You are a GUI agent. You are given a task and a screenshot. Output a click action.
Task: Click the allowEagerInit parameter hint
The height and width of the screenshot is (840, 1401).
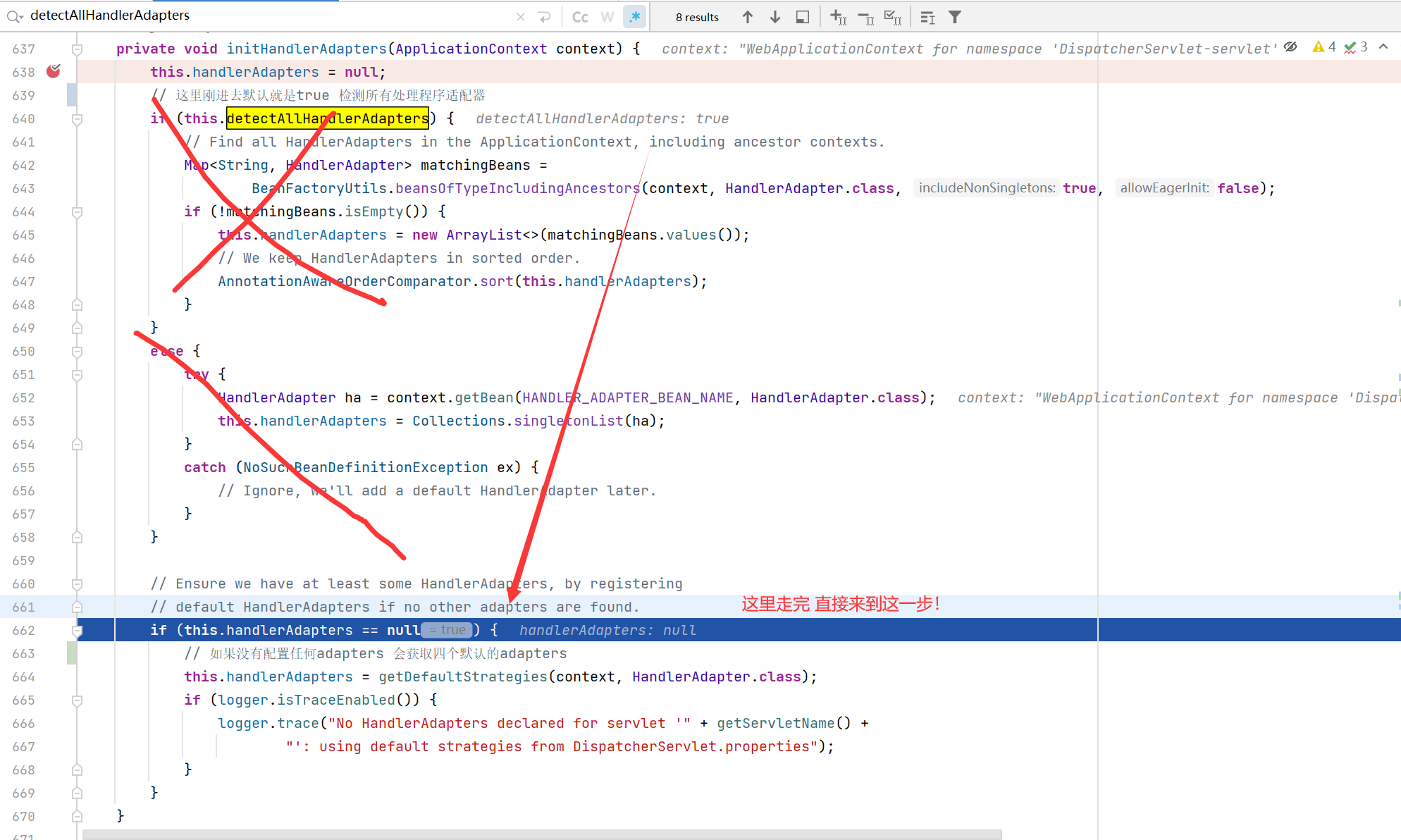point(1164,187)
